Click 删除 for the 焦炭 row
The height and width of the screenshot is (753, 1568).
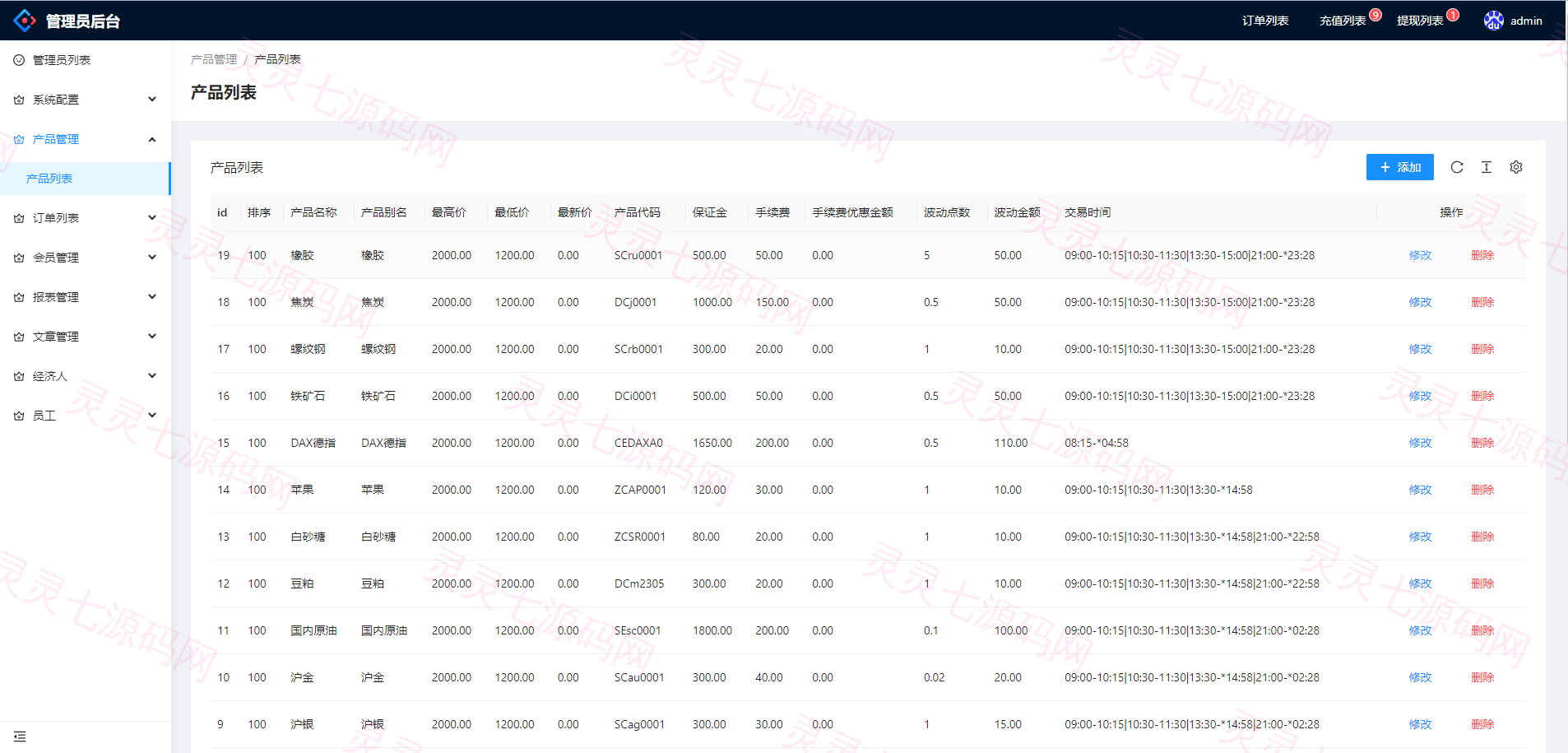(x=1482, y=302)
